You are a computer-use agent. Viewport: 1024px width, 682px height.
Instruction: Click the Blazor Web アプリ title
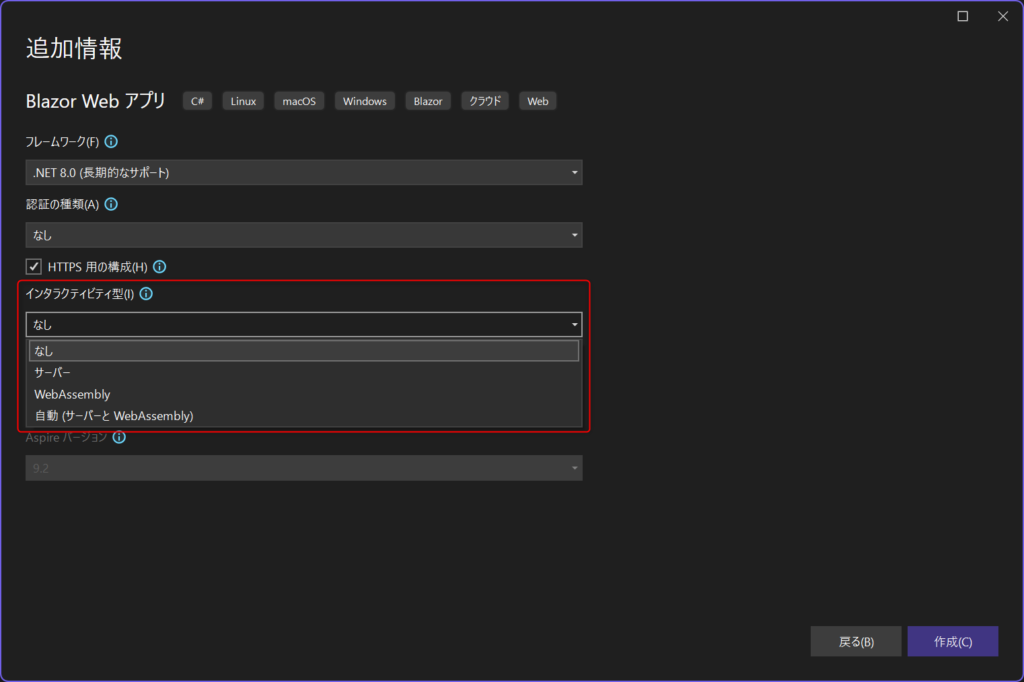95,101
